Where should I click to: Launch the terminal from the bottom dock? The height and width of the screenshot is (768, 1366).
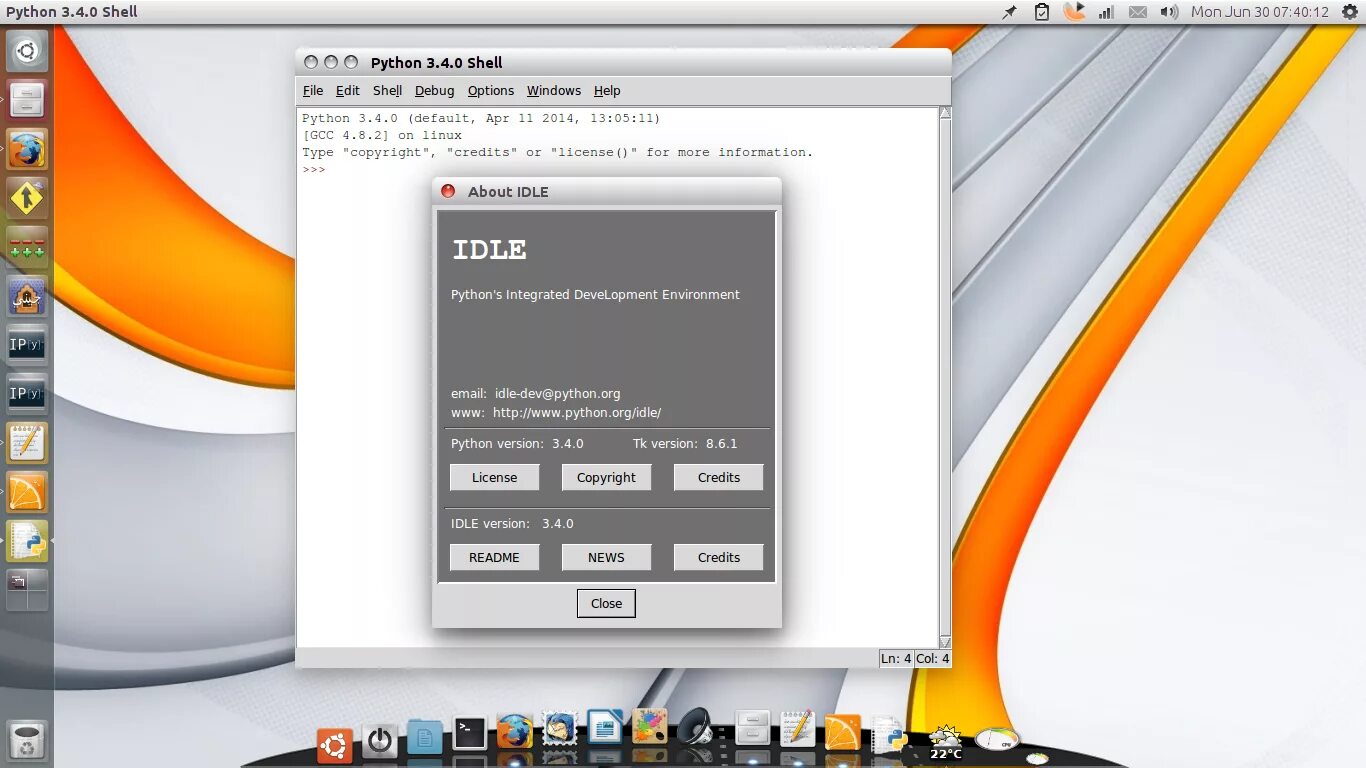click(470, 734)
